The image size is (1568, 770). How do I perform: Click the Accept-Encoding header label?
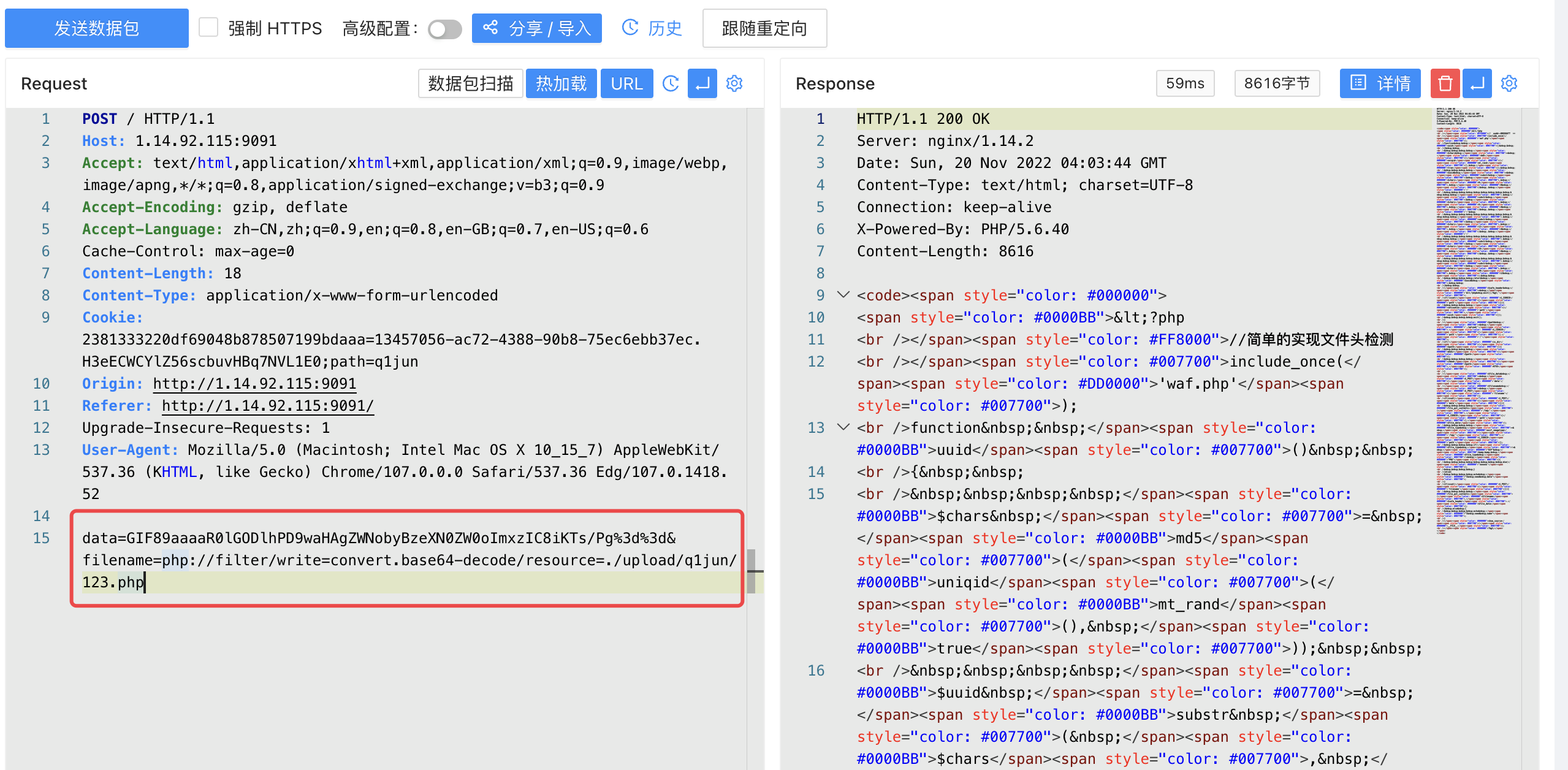152,207
